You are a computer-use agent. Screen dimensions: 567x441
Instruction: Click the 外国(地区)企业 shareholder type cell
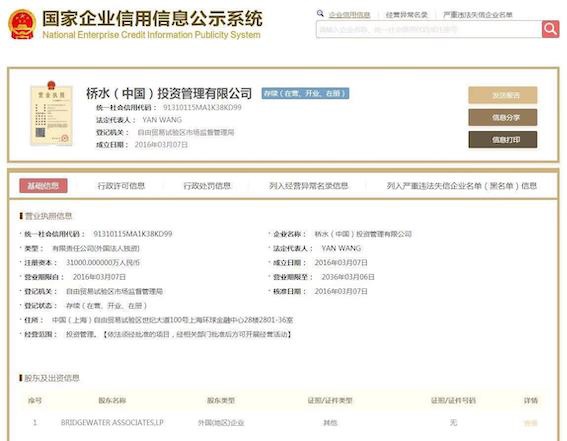[x=221, y=423]
